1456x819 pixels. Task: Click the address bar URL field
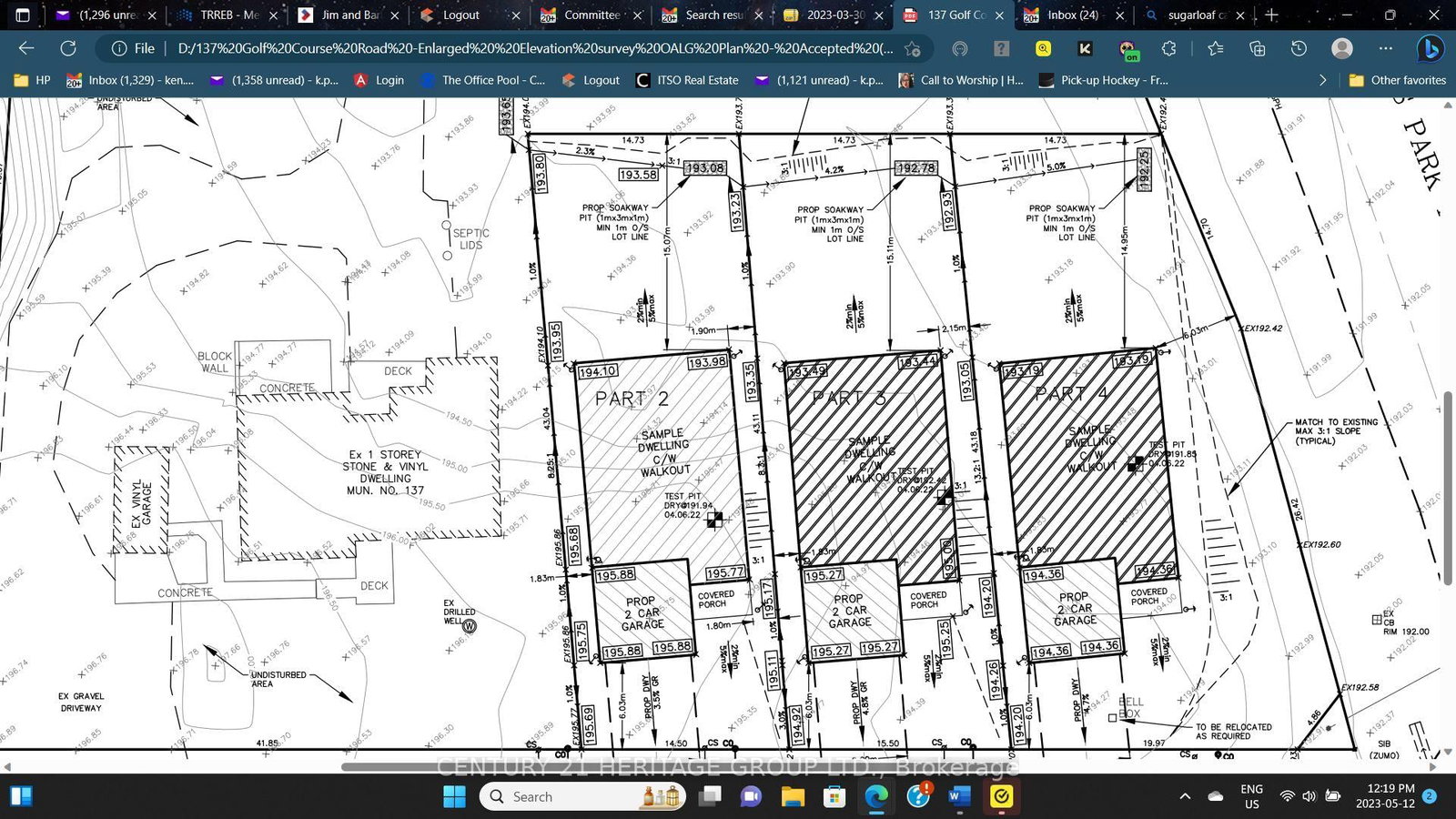tap(535, 48)
